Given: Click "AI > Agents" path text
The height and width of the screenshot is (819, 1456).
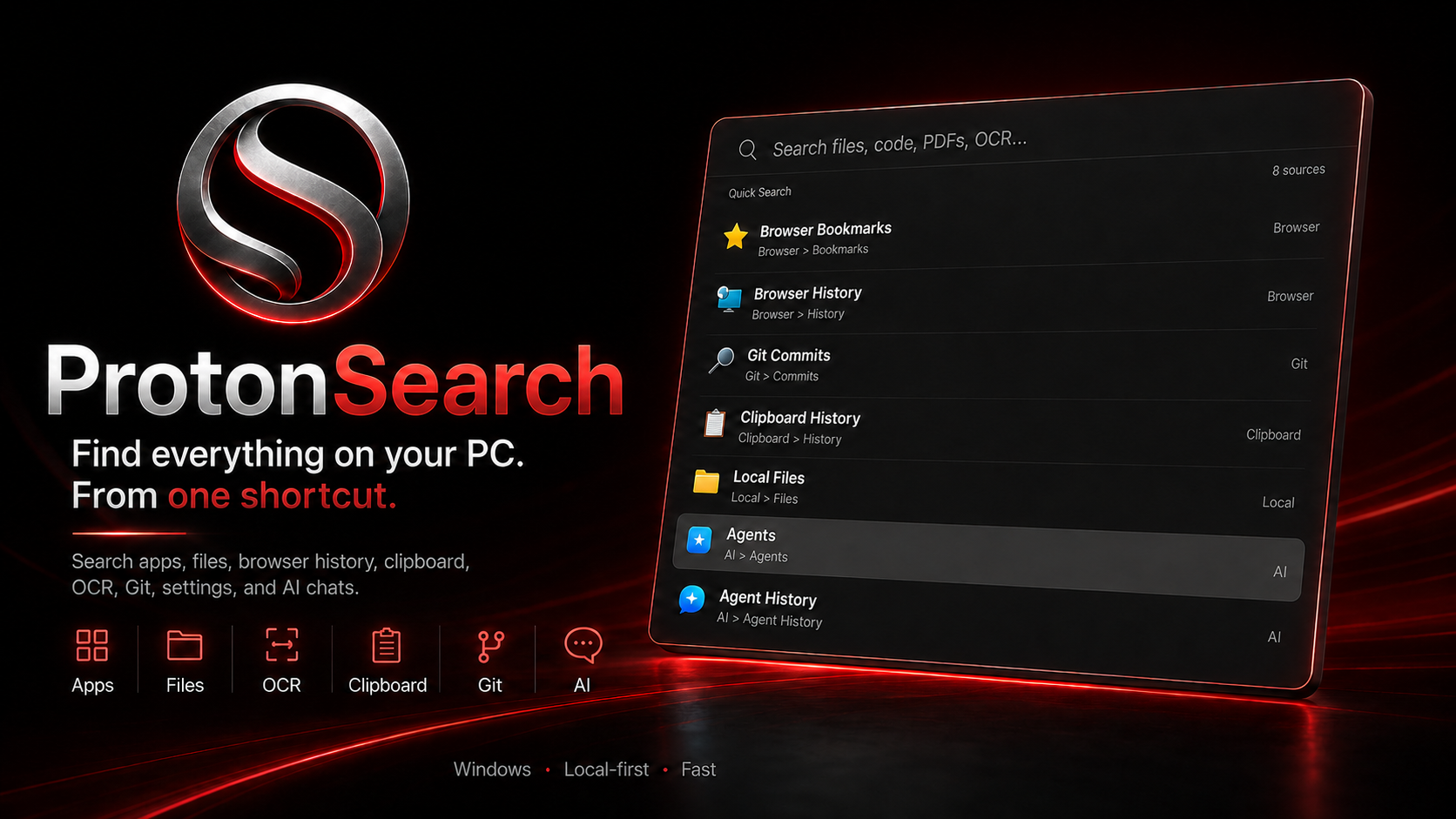Looking at the screenshot, I should 756,555.
